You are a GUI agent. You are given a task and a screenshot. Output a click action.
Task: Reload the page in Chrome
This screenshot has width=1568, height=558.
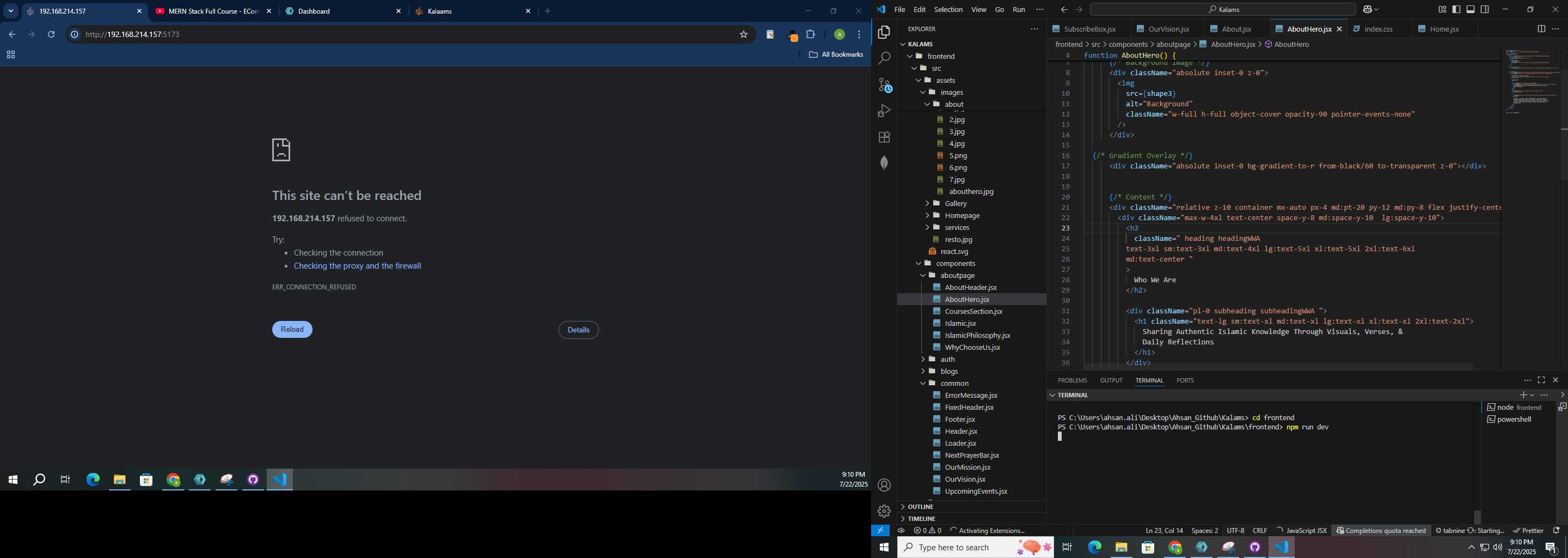click(x=51, y=35)
